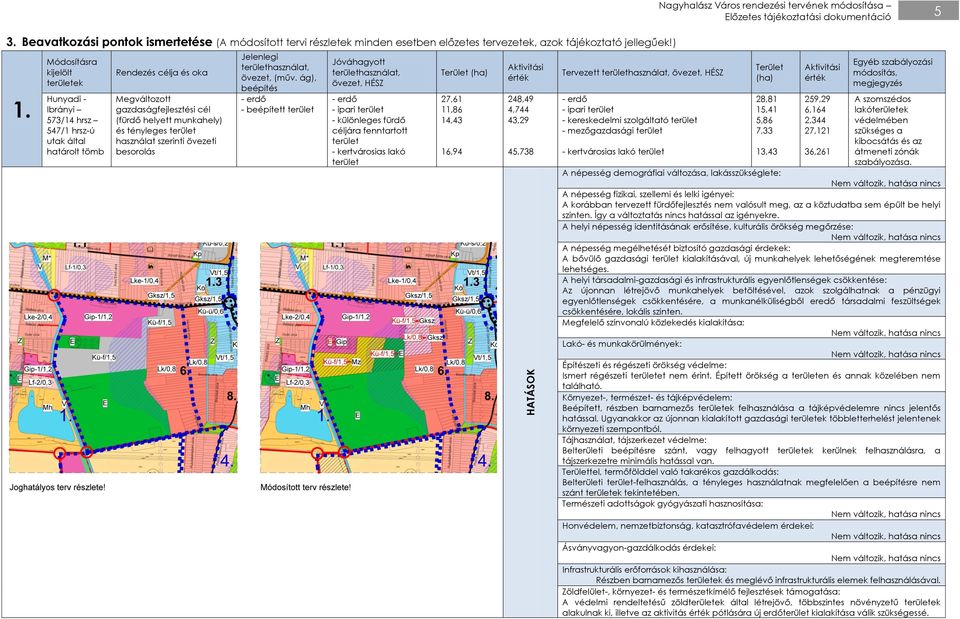Select area value "11,86"
Screen dimensions: 960x619
pos(451,110)
